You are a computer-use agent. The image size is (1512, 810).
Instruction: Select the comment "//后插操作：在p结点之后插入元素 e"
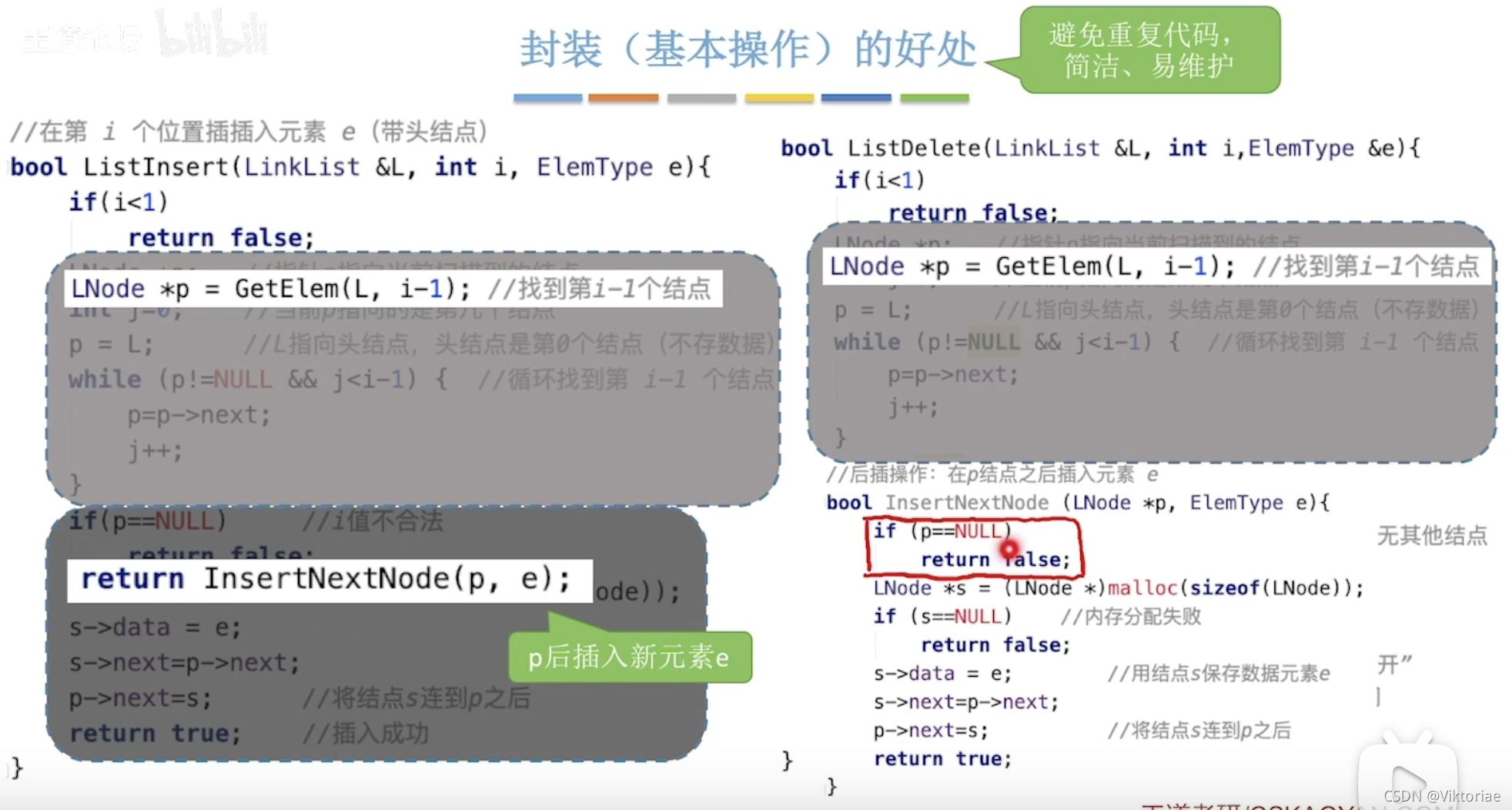click(992, 474)
